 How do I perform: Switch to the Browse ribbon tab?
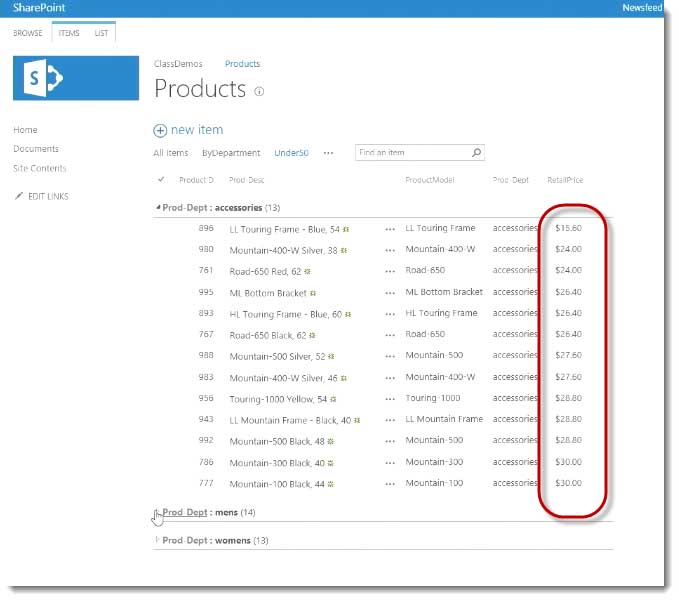coord(28,33)
